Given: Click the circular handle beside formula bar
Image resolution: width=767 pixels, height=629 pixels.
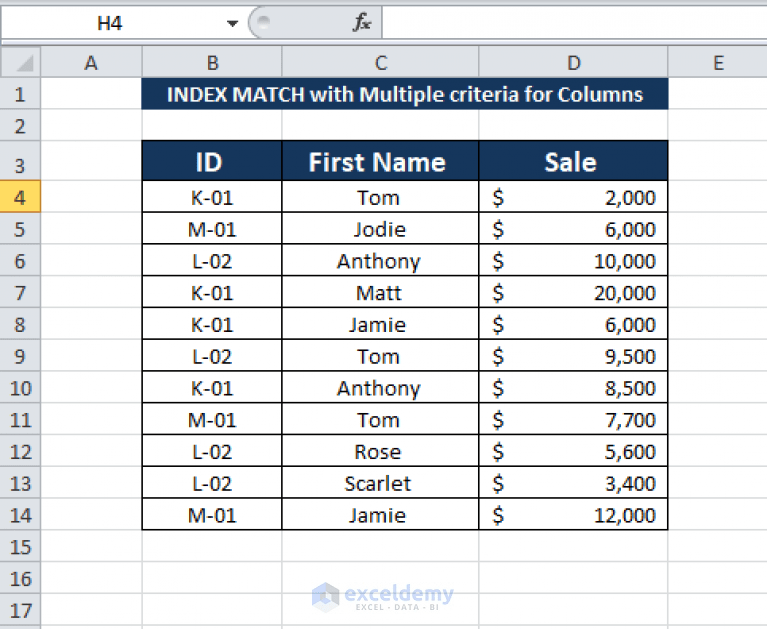Looking at the screenshot, I should (264, 22).
